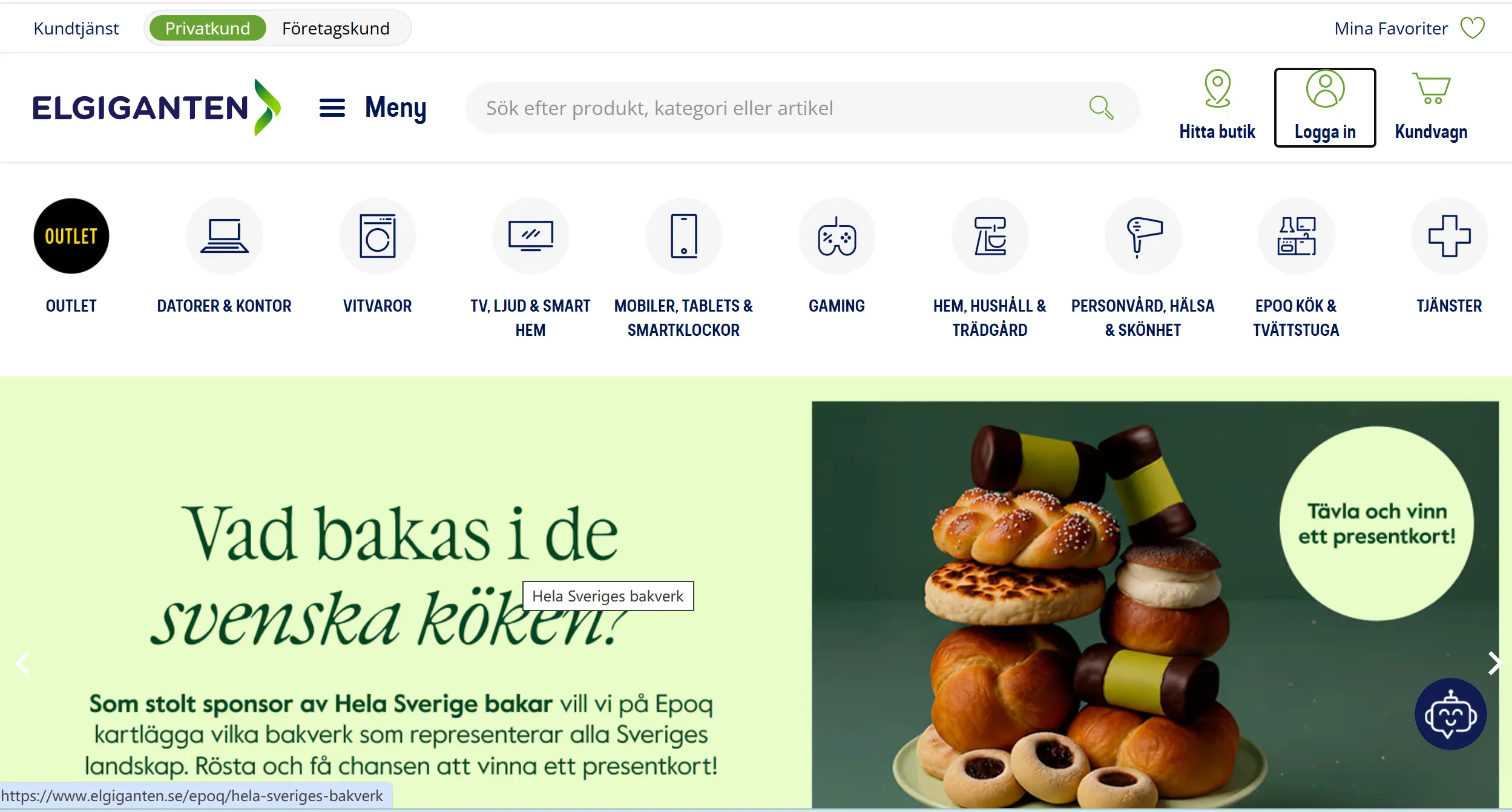Click the Logga in button
The width and height of the screenshot is (1512, 812).
click(1325, 108)
